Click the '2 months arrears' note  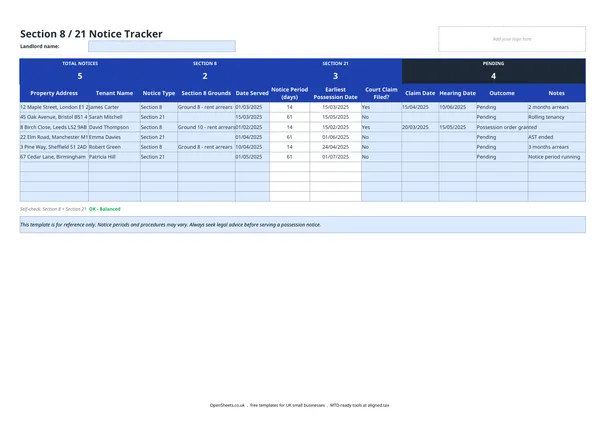[x=557, y=107]
